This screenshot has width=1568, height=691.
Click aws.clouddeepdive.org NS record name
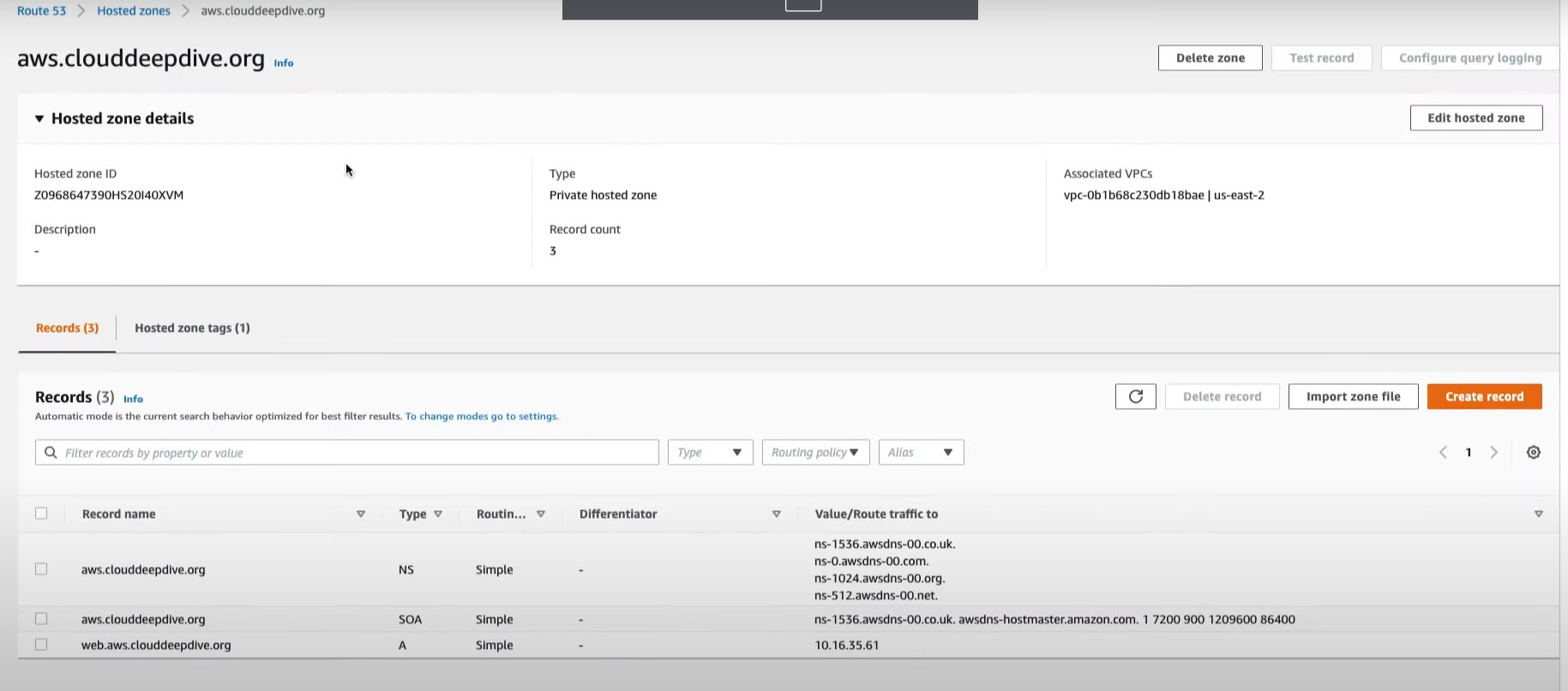(x=143, y=570)
